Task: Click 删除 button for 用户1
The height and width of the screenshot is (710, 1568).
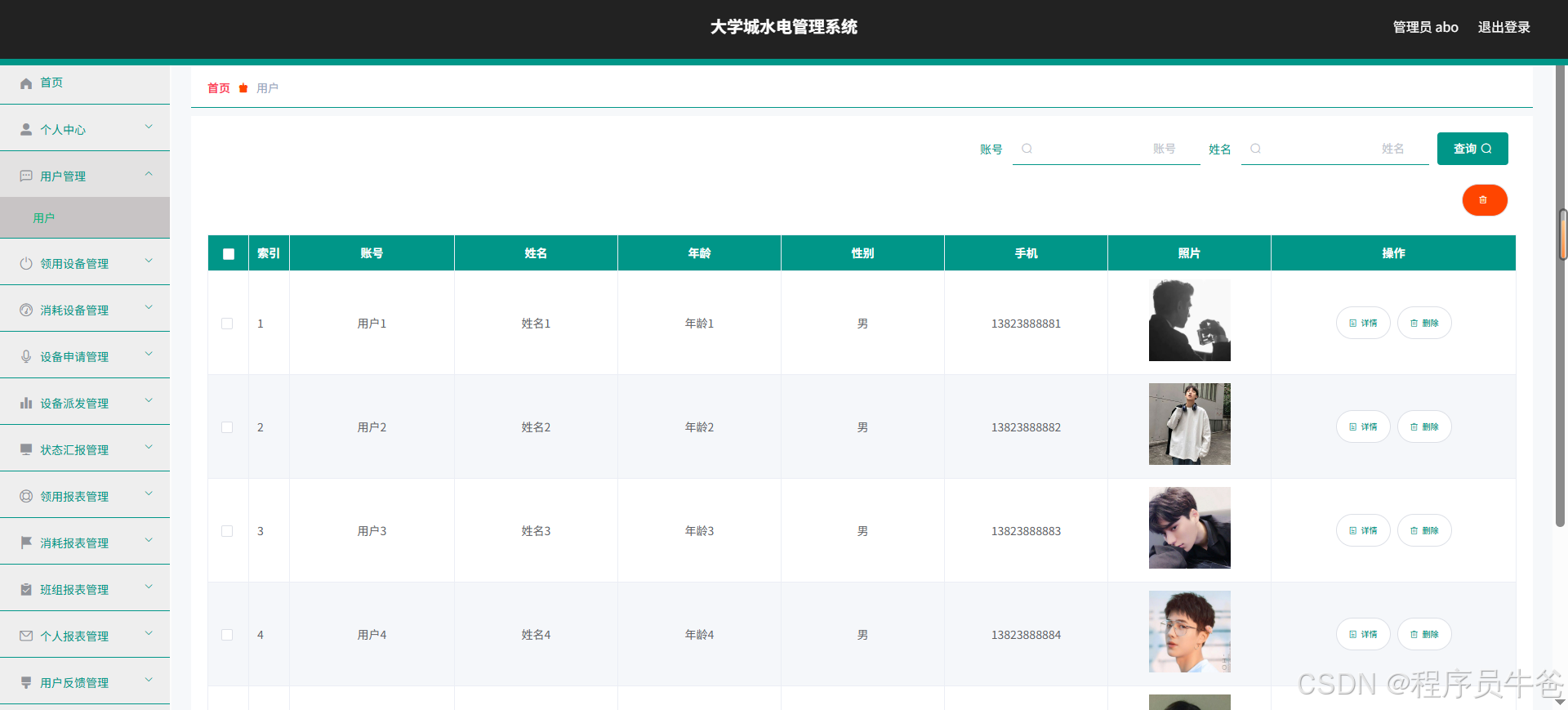Action: (x=1424, y=323)
